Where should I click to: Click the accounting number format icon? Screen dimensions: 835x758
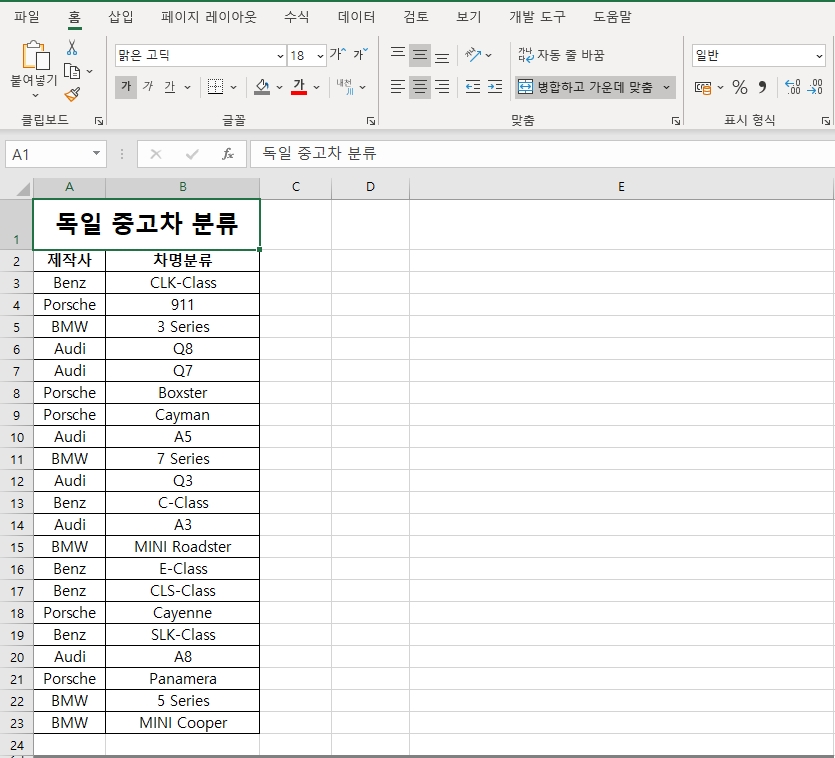[x=703, y=87]
